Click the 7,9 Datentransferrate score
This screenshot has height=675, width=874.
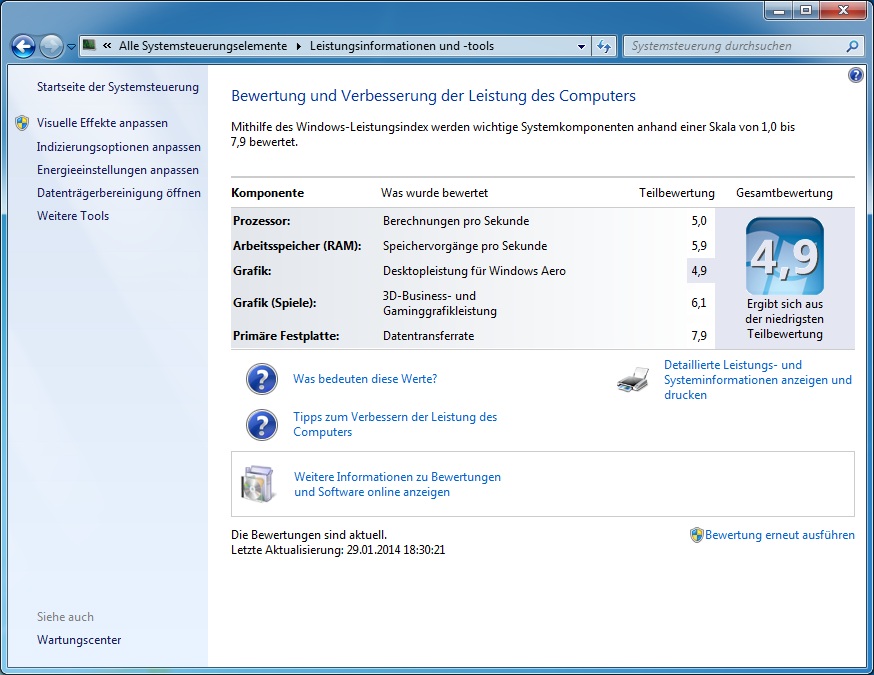pyautogui.click(x=699, y=336)
